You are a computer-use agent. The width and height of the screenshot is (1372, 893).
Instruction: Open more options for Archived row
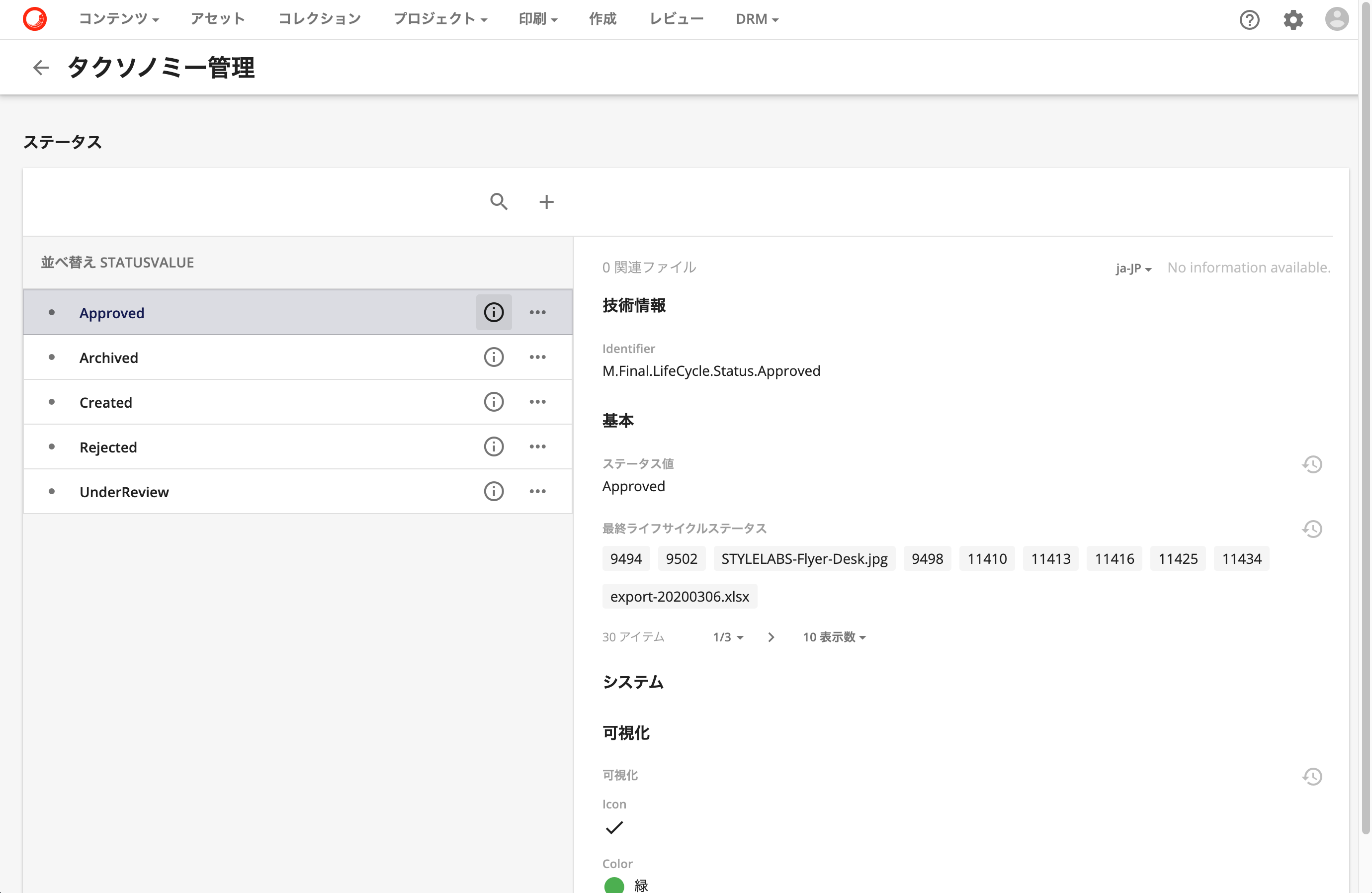coord(538,357)
